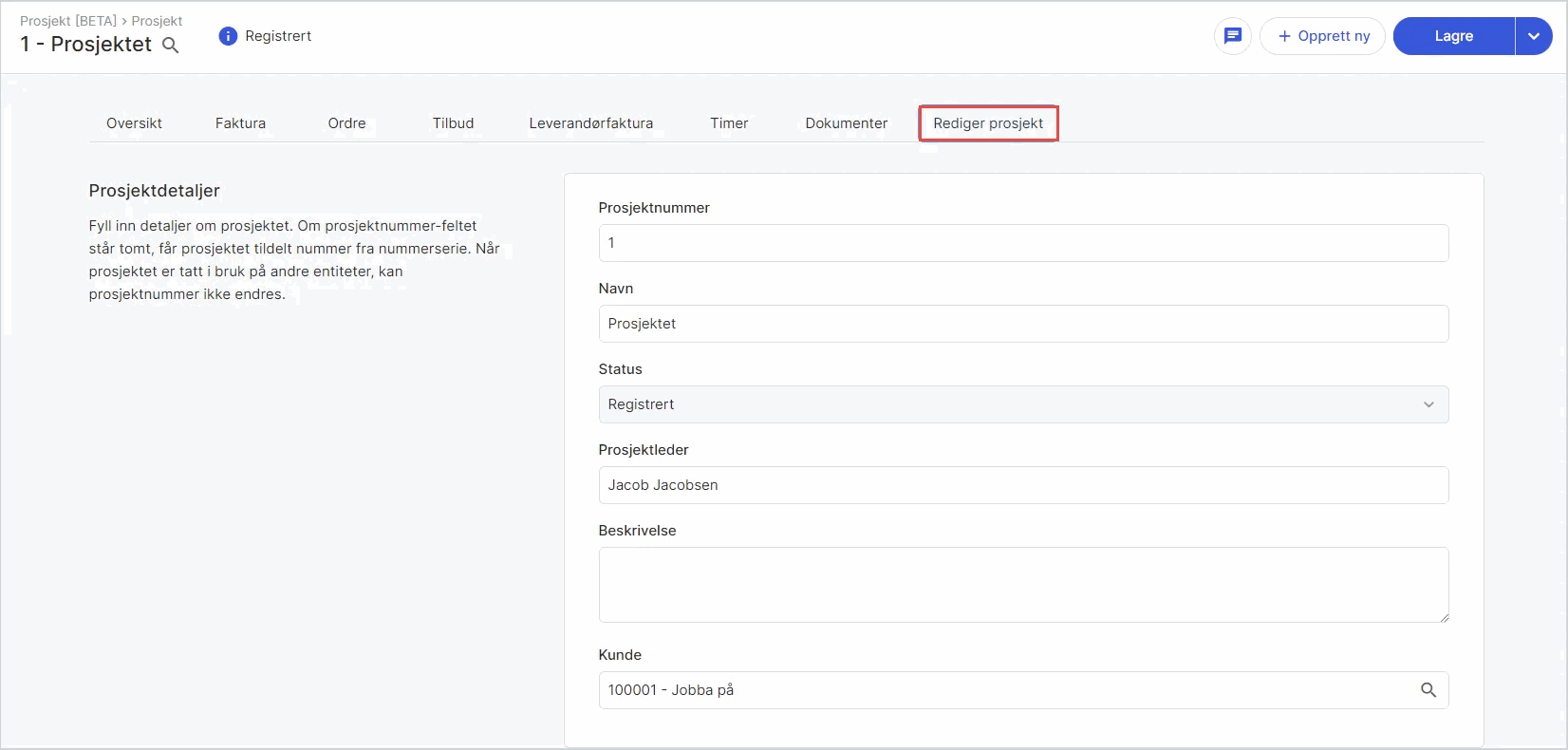Click into the Prosjektnummer input field
1568x750 pixels.
coord(1023,243)
